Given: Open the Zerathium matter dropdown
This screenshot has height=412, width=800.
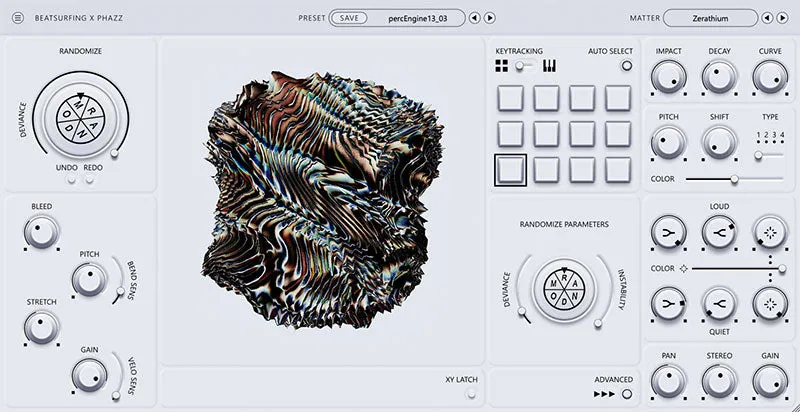Looking at the screenshot, I should [710, 18].
